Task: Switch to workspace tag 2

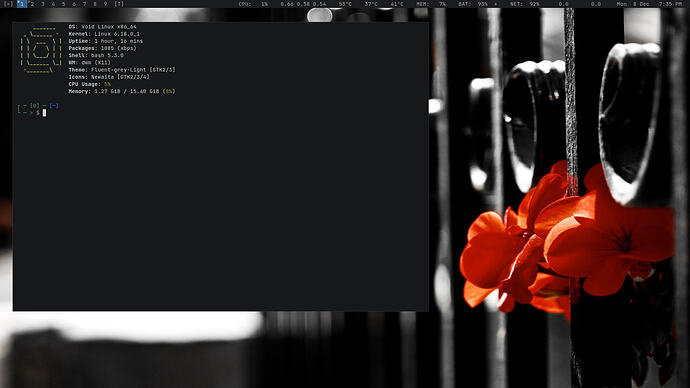Action: click(x=32, y=4)
